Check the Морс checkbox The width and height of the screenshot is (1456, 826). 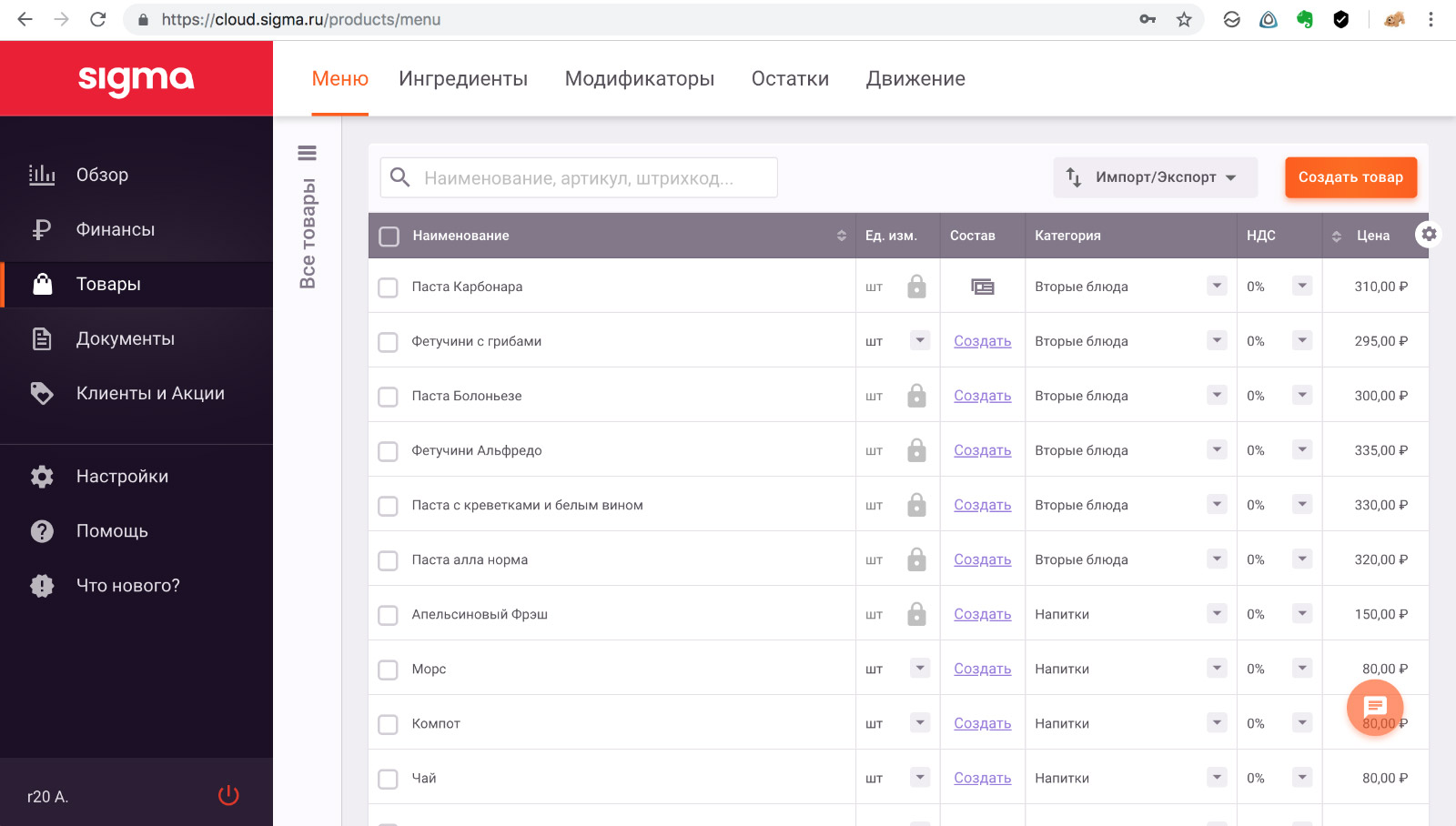coord(388,670)
